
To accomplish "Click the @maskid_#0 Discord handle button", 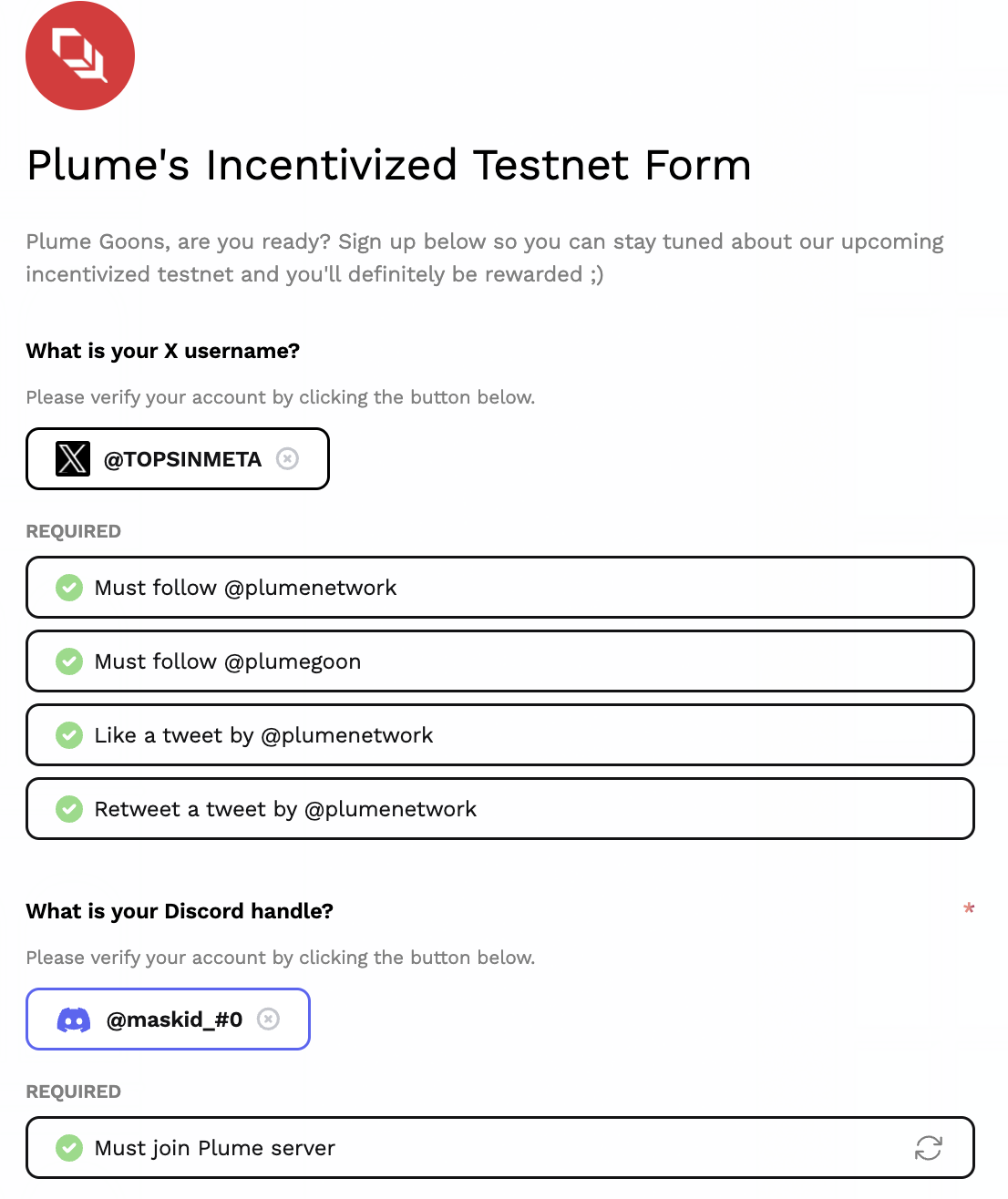I will (168, 1019).
